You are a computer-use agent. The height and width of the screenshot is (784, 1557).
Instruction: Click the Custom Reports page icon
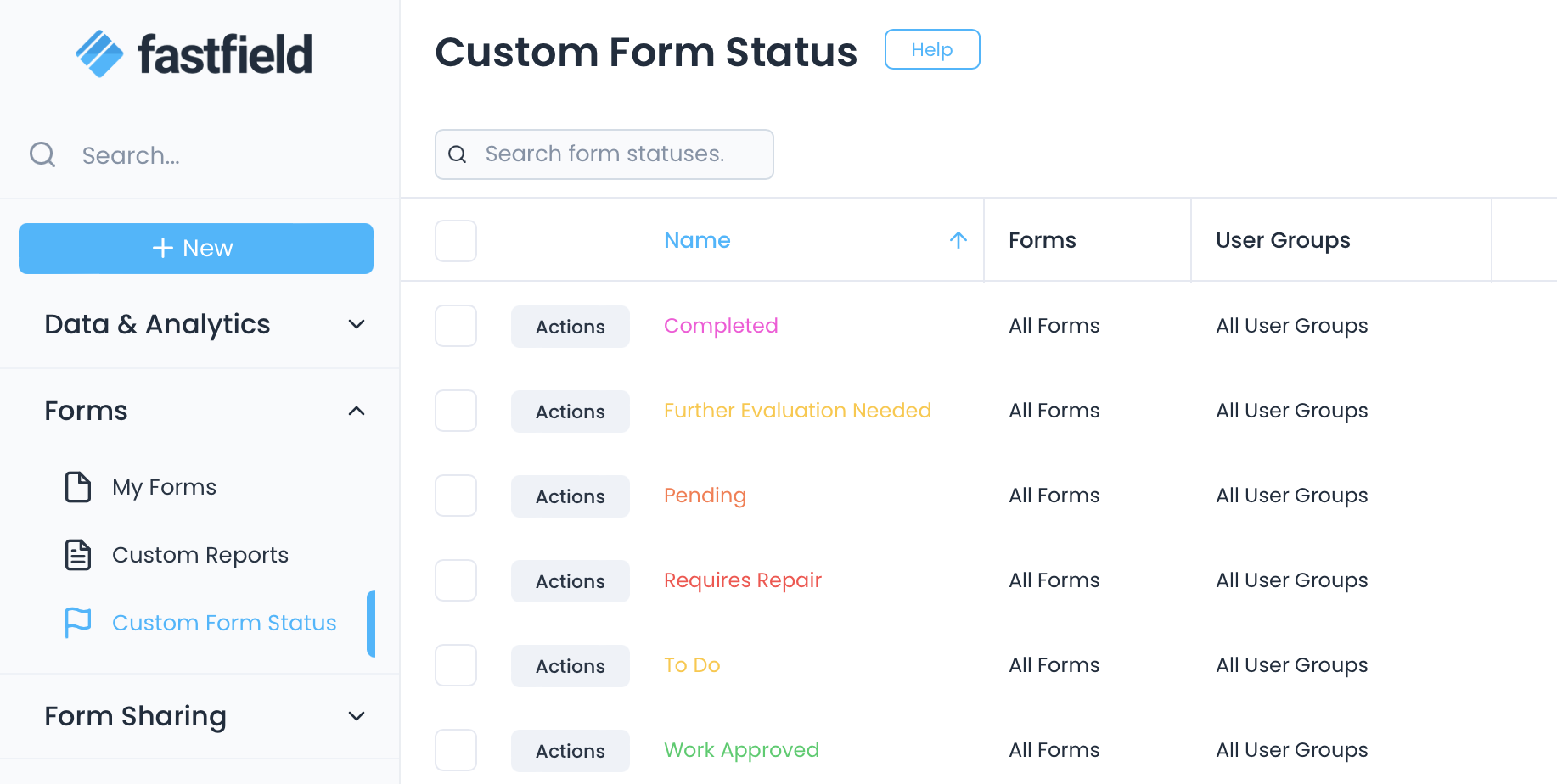(78, 554)
